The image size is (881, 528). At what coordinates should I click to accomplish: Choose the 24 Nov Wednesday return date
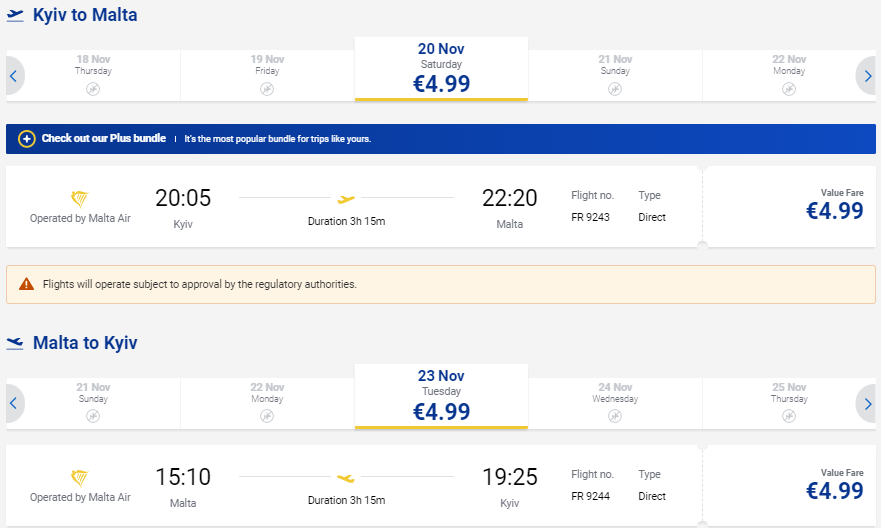pyautogui.click(x=615, y=403)
